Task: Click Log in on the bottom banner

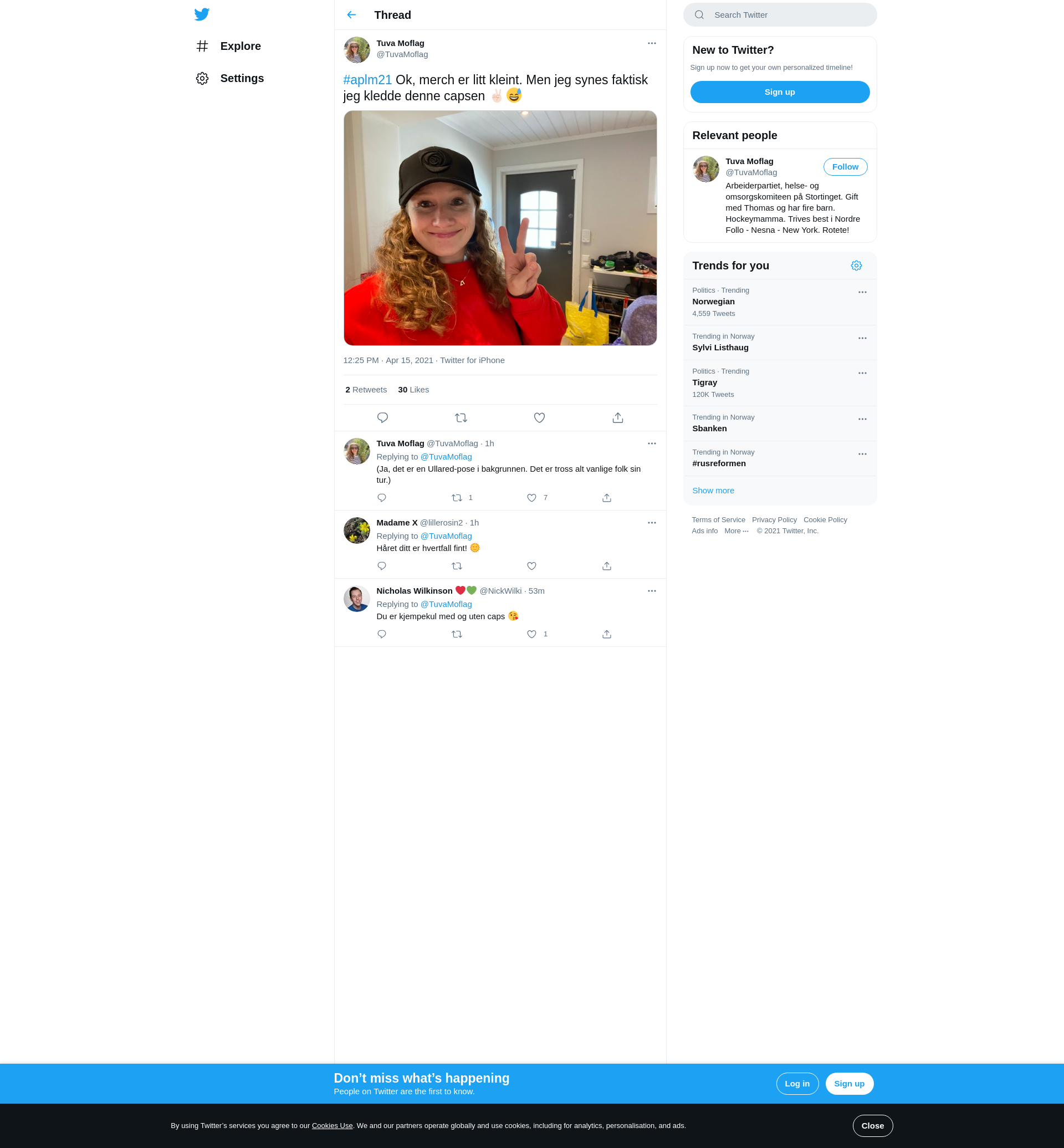Action: [x=797, y=1084]
